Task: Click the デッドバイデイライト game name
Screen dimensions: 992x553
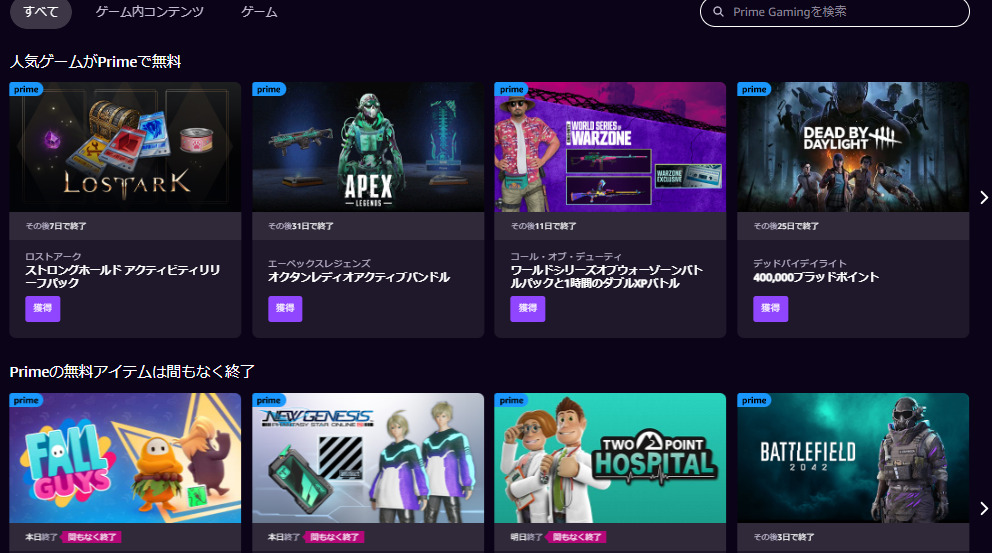Action: pyautogui.click(x=800, y=263)
